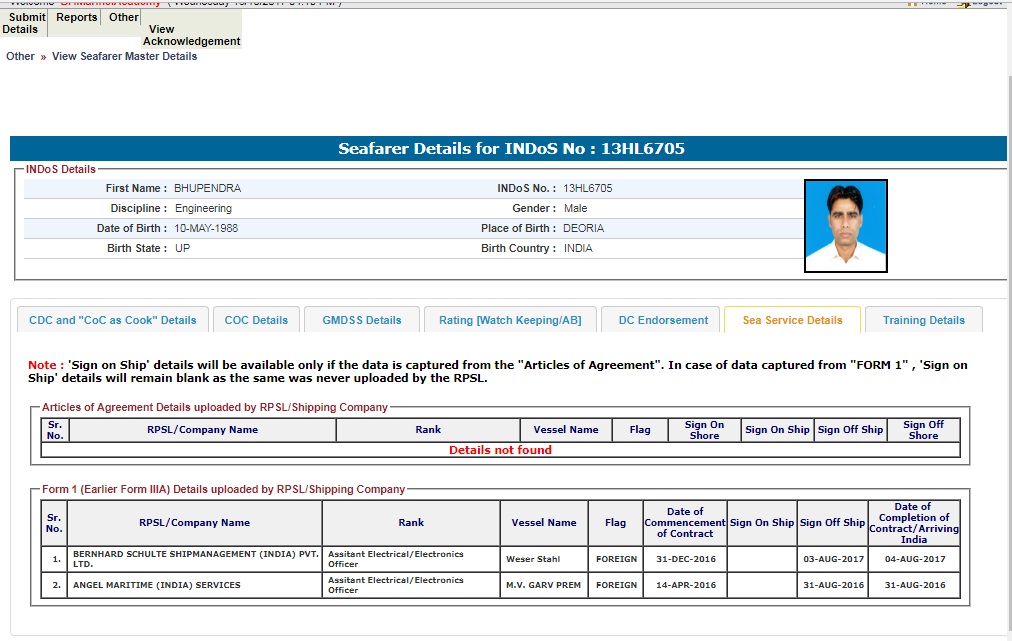Screen dimensions: 1012x641
Task: Open the Training Details tab
Action: pyautogui.click(x=923, y=320)
